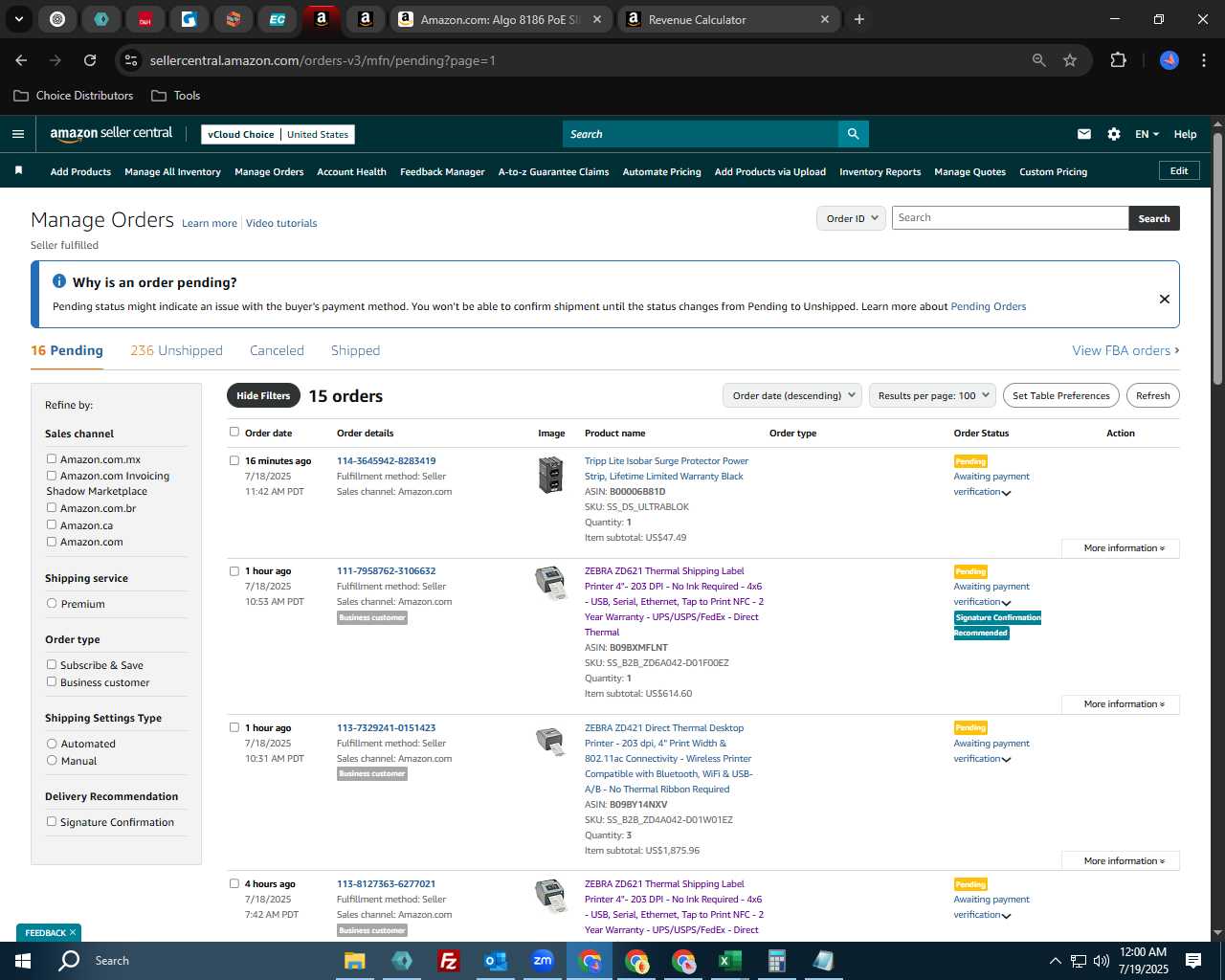Click Set Table Preferences button

[1061, 395]
